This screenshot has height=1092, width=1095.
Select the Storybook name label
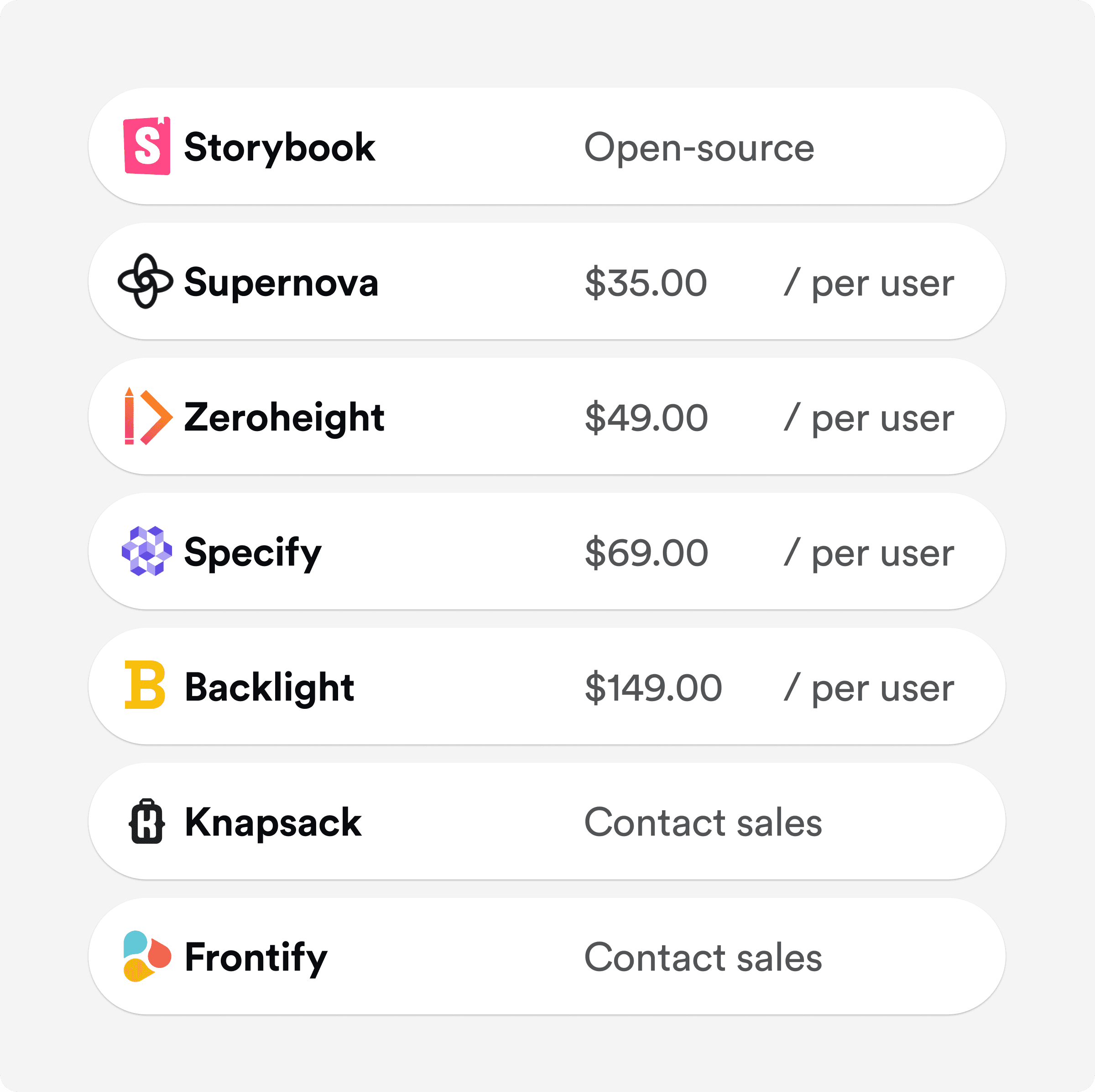coord(279,147)
